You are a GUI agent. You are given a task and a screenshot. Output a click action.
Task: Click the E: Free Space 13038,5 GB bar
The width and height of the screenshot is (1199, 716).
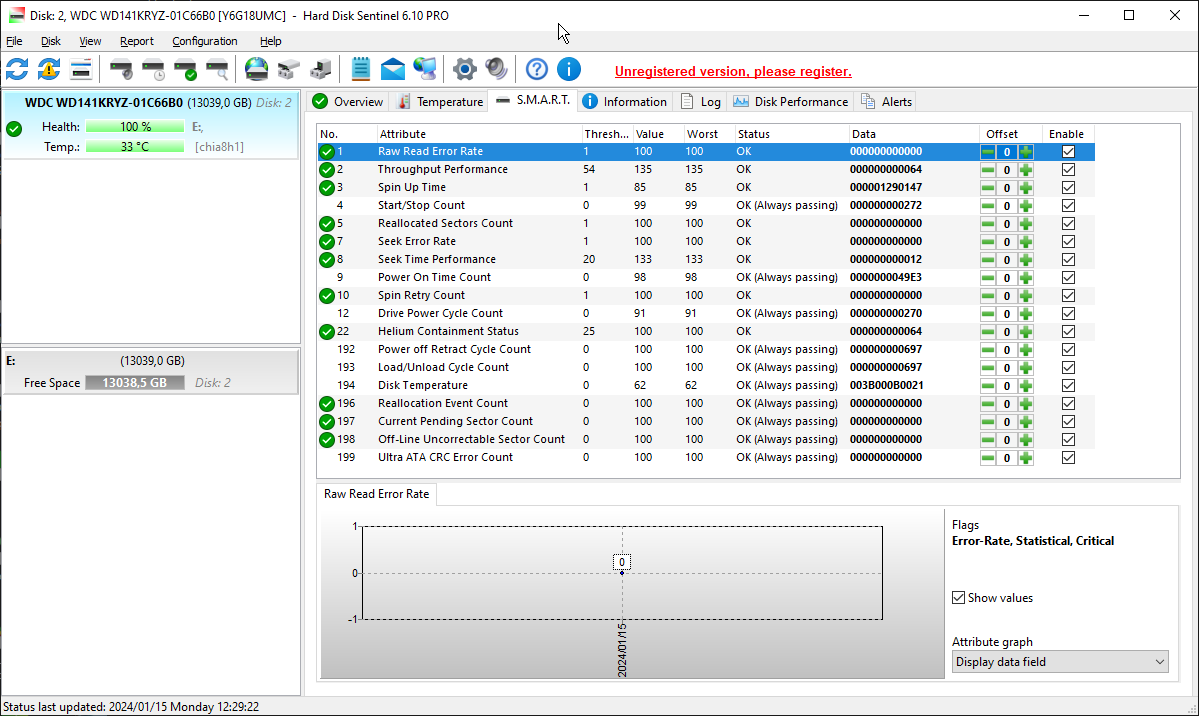pyautogui.click(x=135, y=382)
